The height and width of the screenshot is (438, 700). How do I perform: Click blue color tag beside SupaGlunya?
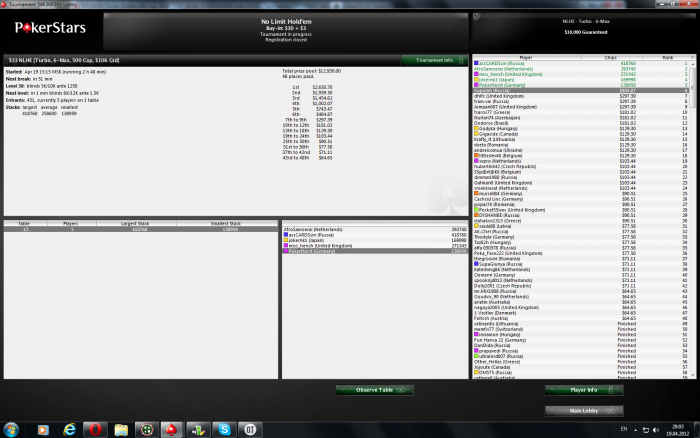[476, 264]
